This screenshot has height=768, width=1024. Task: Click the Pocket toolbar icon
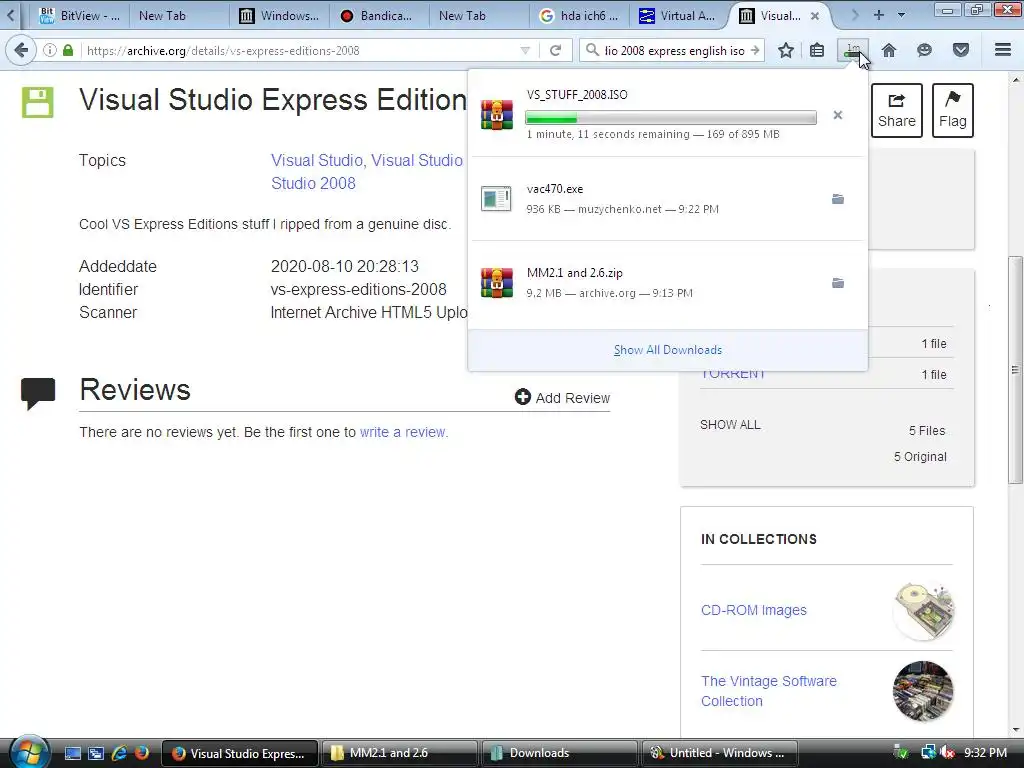click(x=961, y=50)
